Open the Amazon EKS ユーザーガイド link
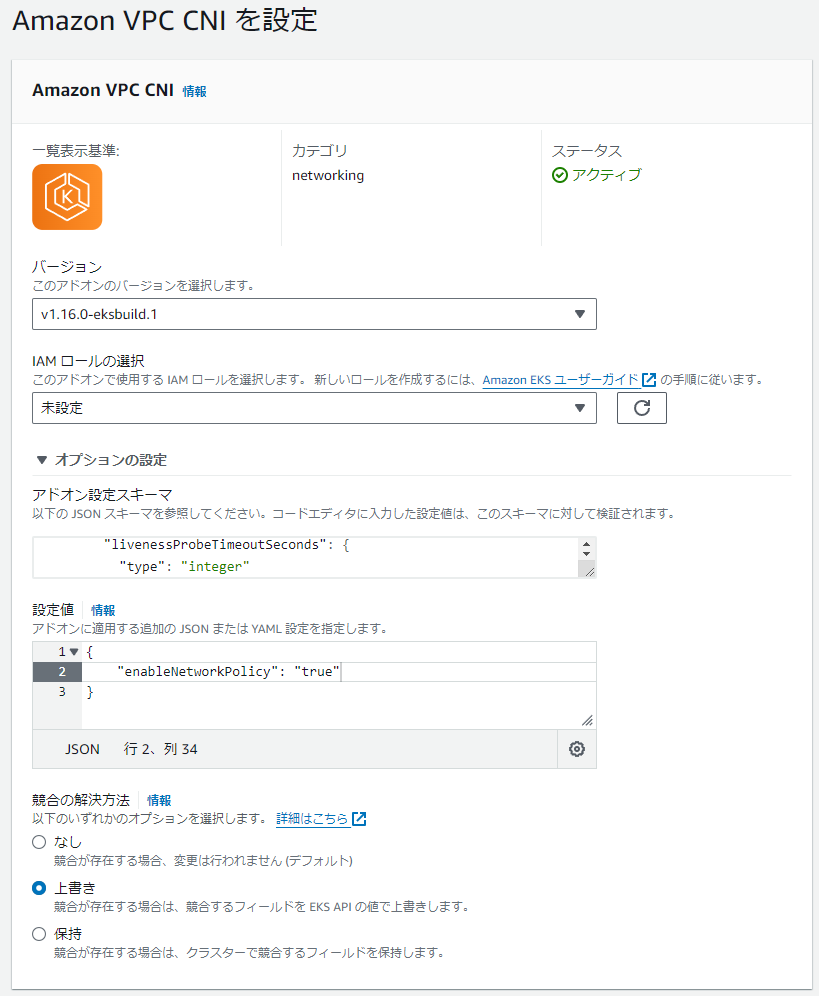The width and height of the screenshot is (819, 996). (561, 380)
